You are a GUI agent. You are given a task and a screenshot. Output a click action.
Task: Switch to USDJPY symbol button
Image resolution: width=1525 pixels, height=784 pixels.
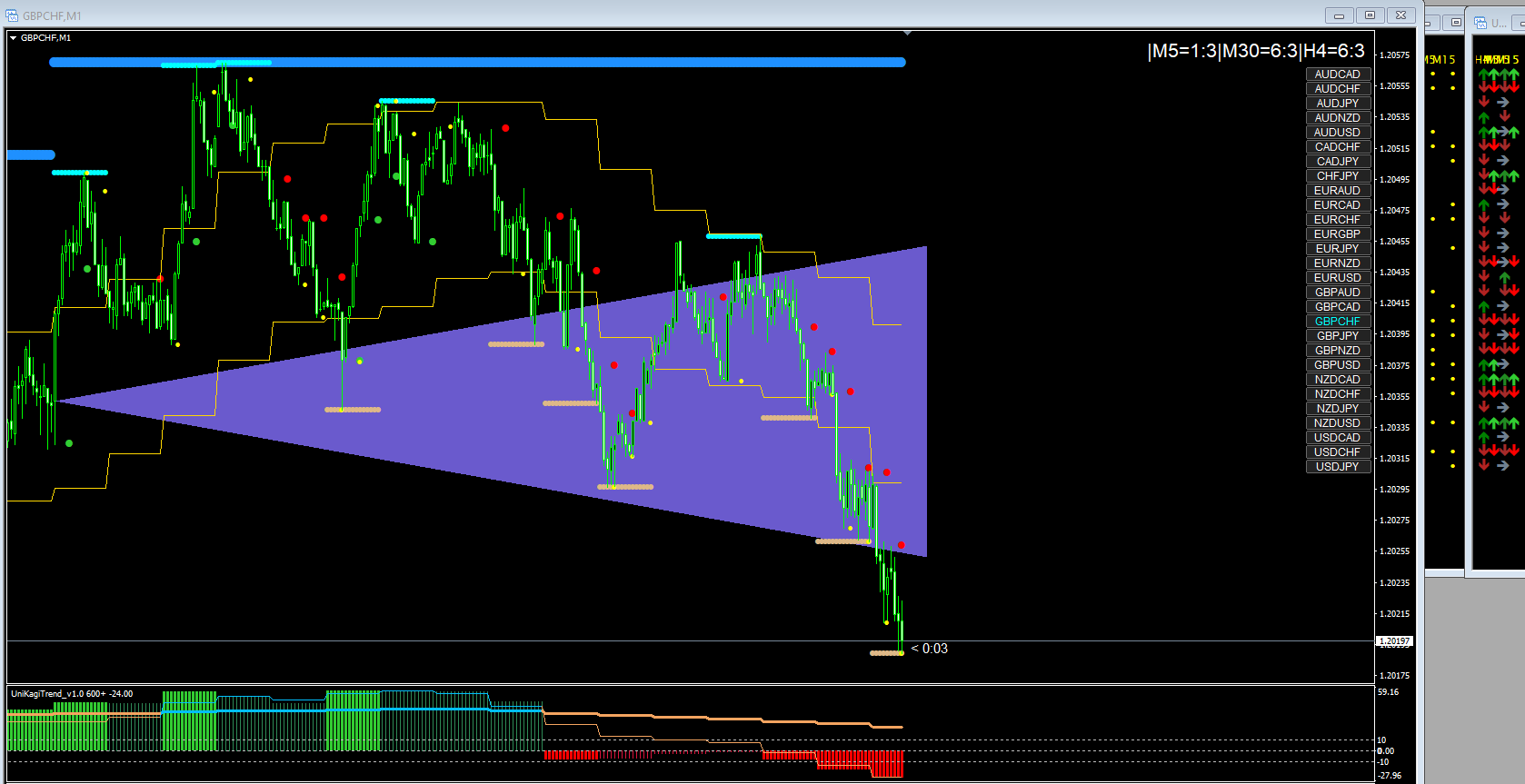click(1338, 467)
